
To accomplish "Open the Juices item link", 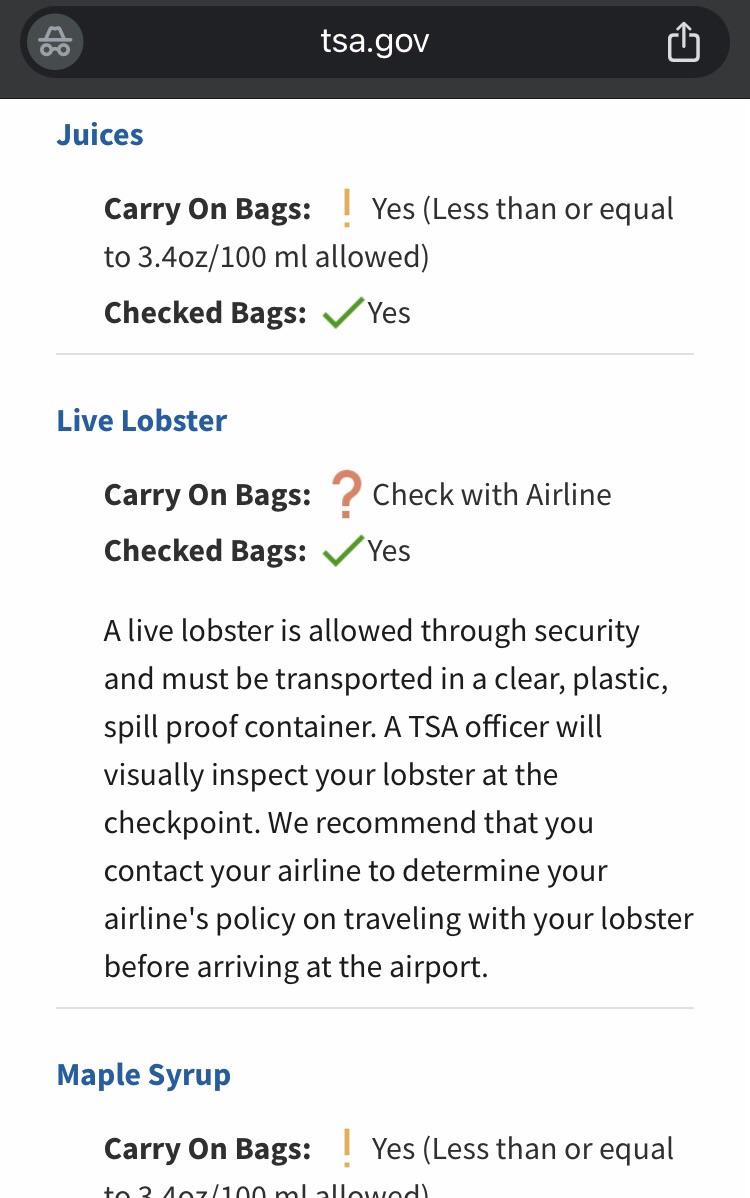I will 100,135.
